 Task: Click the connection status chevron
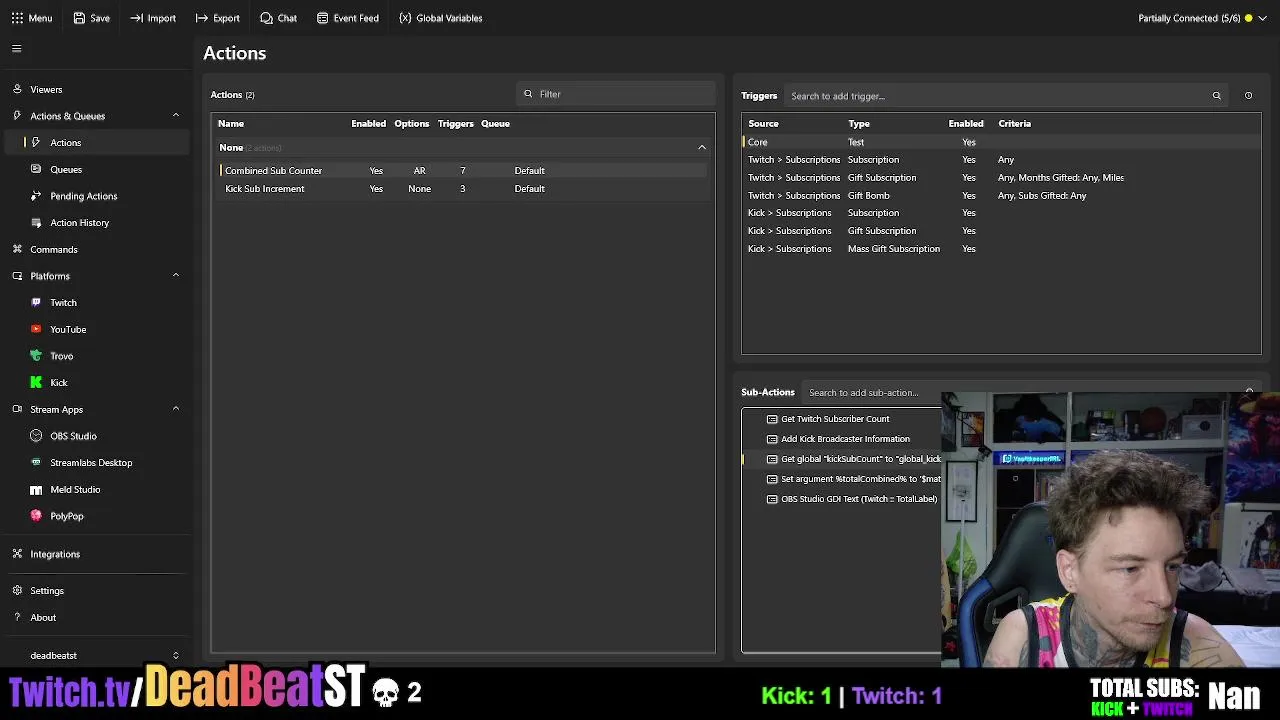1264,18
